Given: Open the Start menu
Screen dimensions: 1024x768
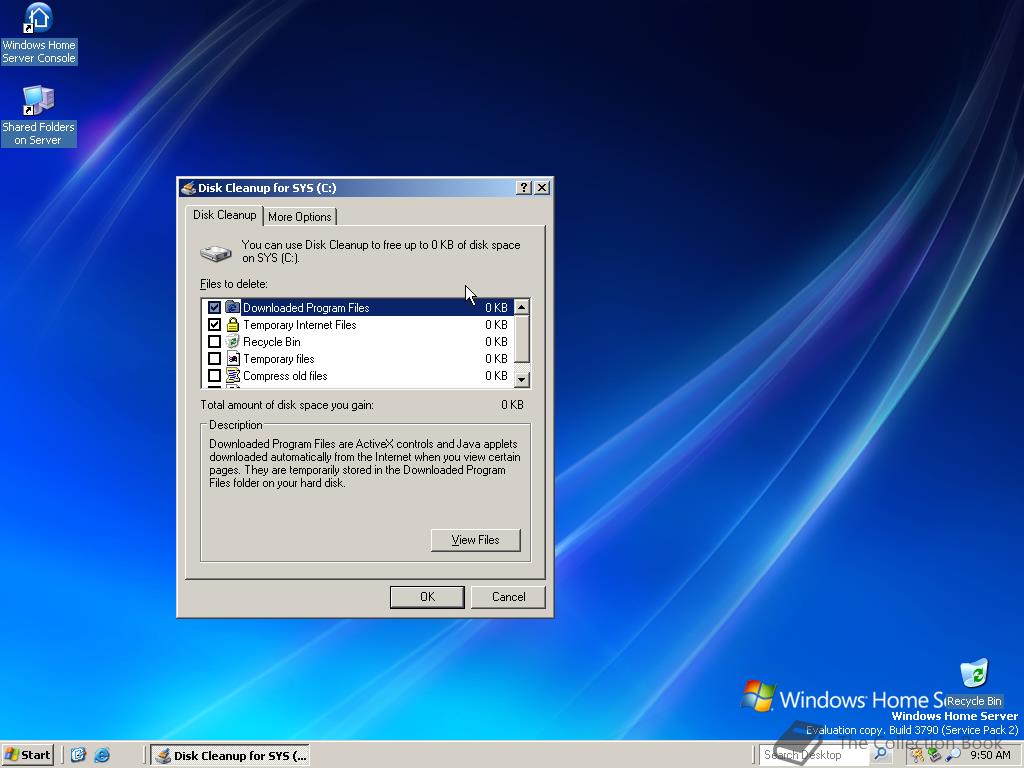Looking at the screenshot, I should [x=27, y=755].
